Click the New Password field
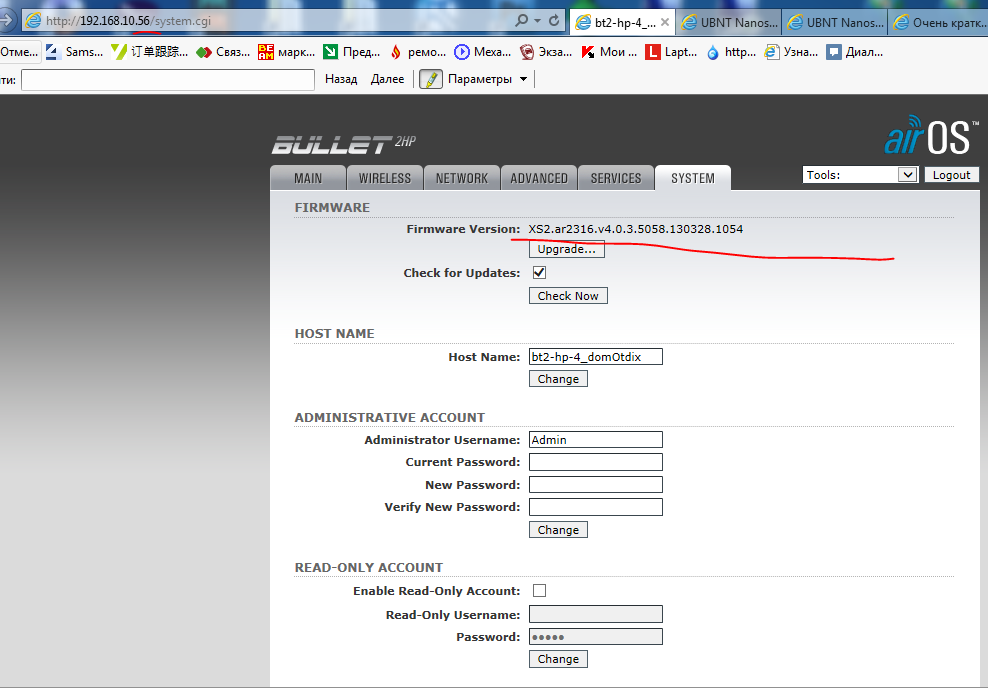The width and height of the screenshot is (988, 689). coord(595,485)
